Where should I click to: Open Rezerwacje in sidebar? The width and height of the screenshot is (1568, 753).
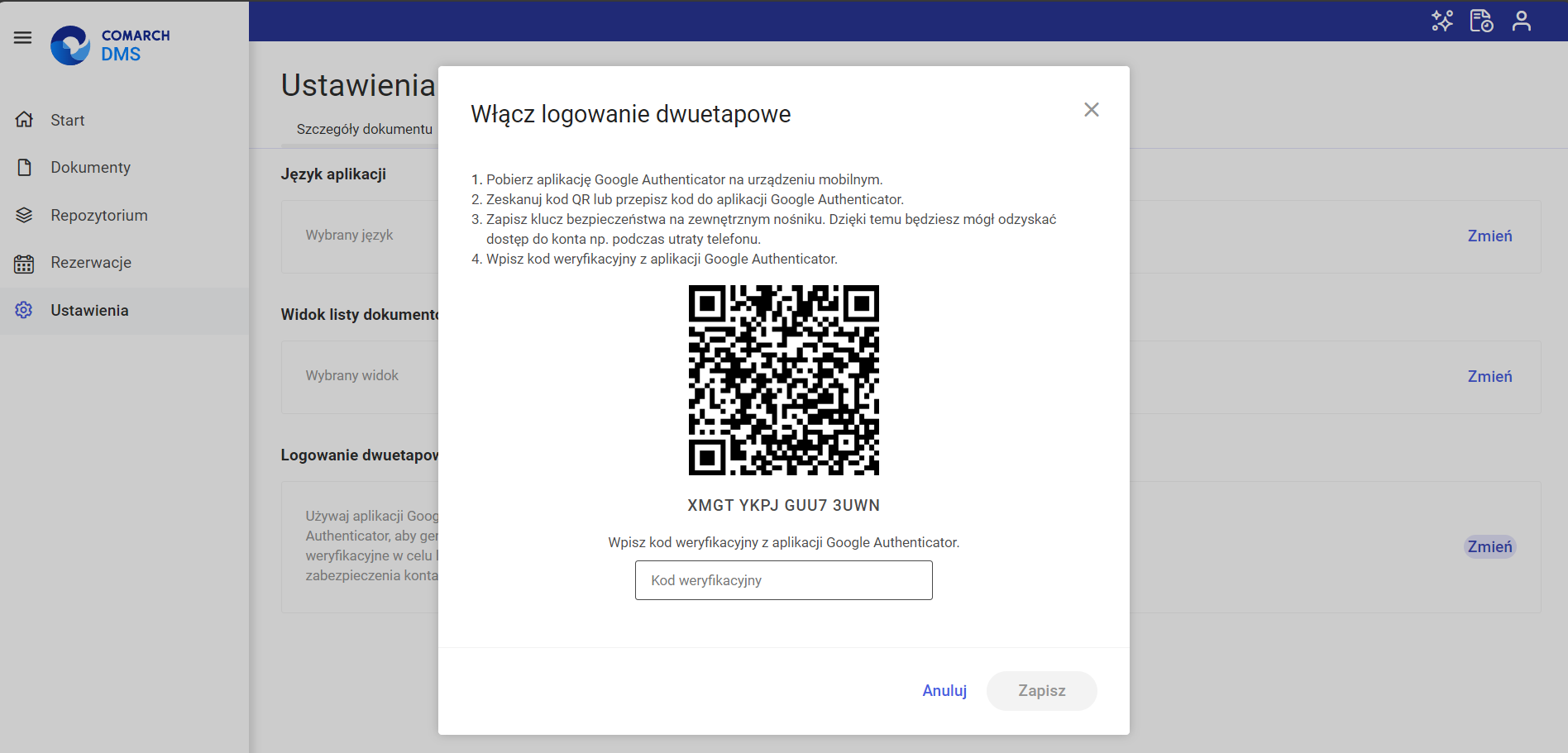click(x=124, y=263)
